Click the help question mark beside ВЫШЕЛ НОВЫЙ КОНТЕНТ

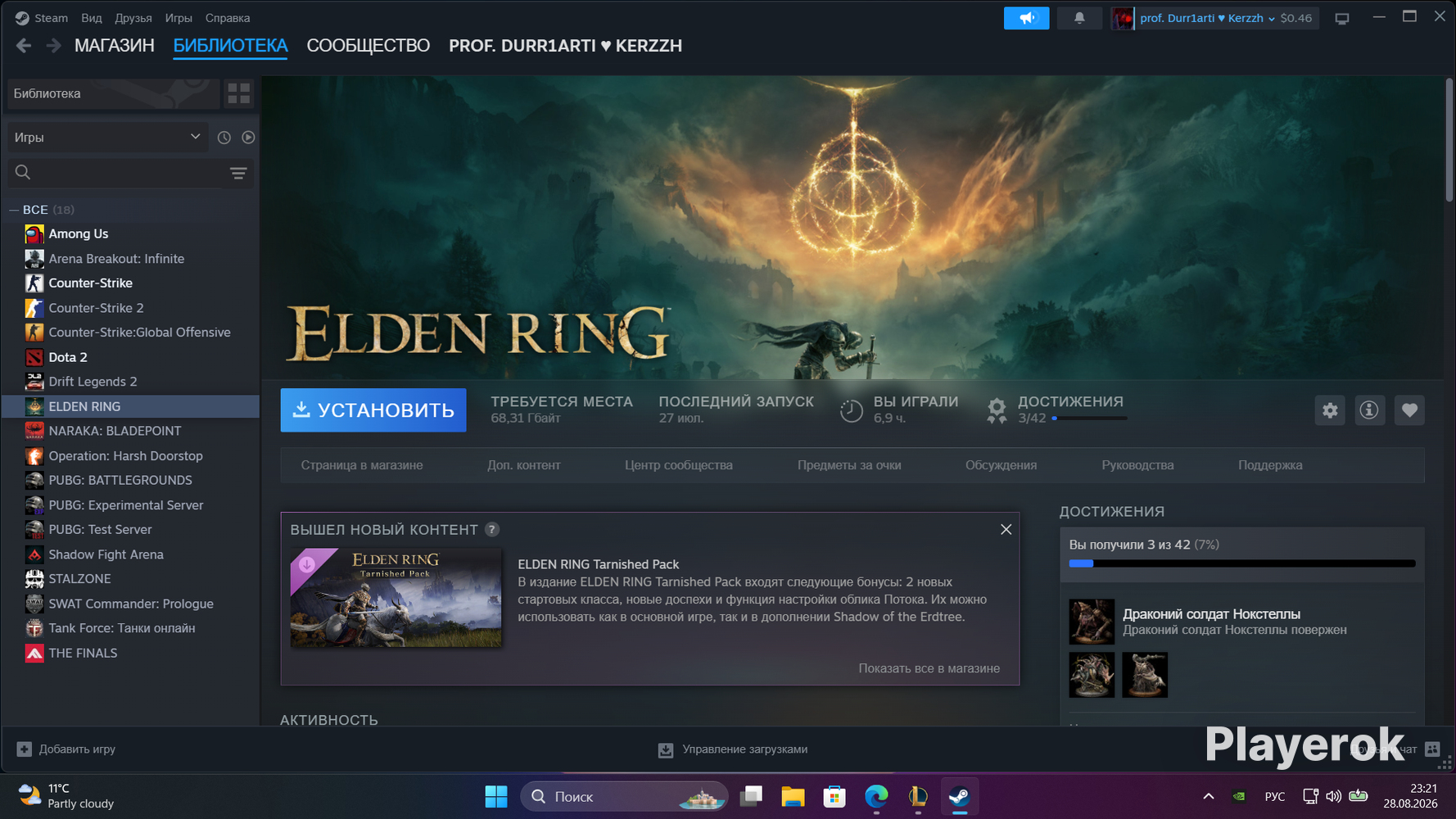[x=491, y=530]
